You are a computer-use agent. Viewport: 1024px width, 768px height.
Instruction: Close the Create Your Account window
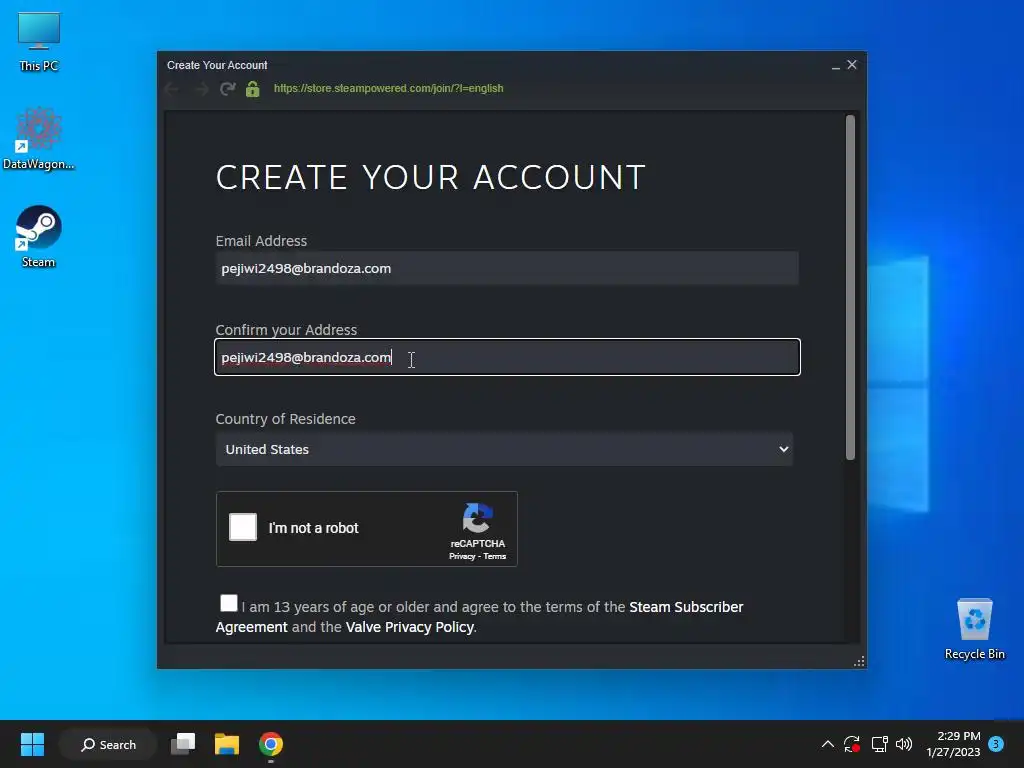point(852,65)
